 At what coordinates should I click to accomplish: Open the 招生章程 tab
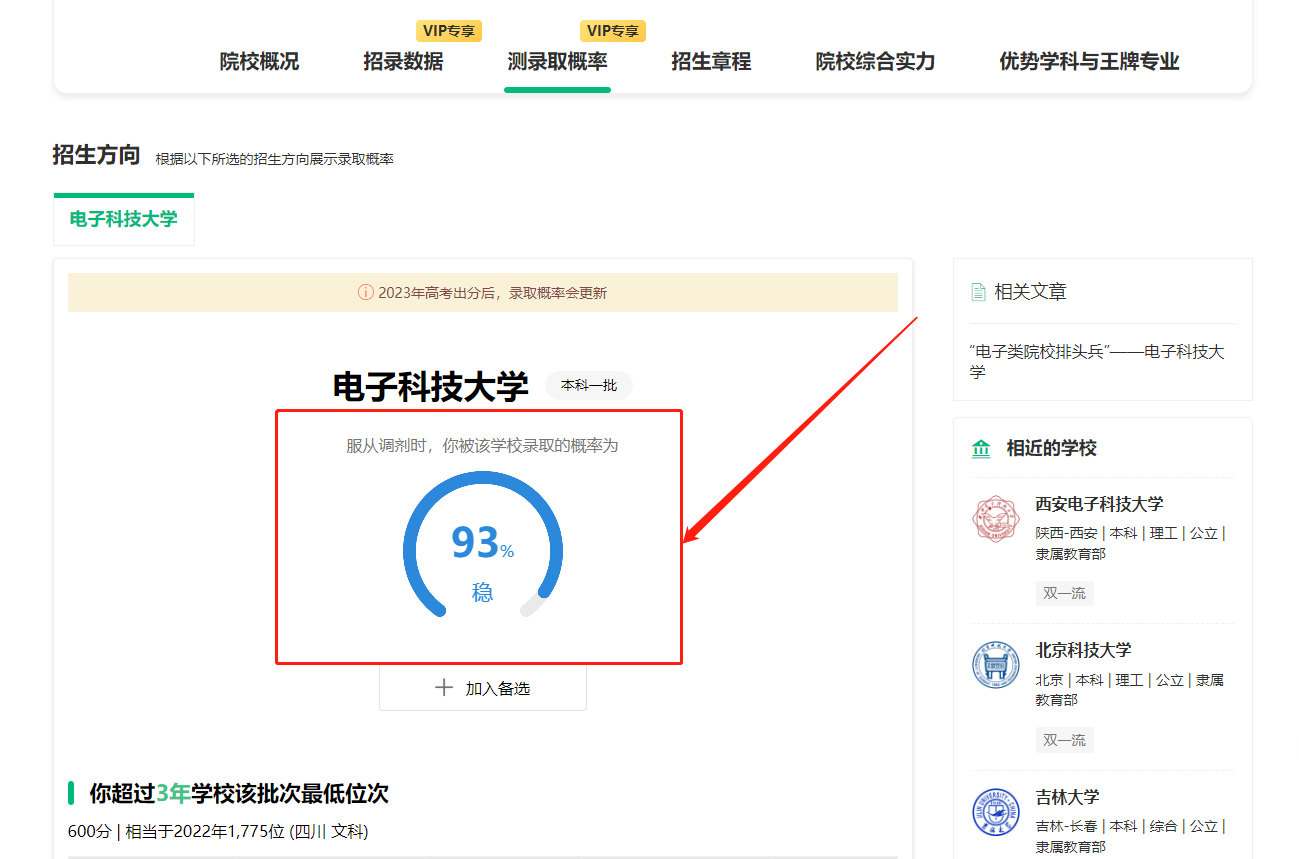[x=711, y=62]
